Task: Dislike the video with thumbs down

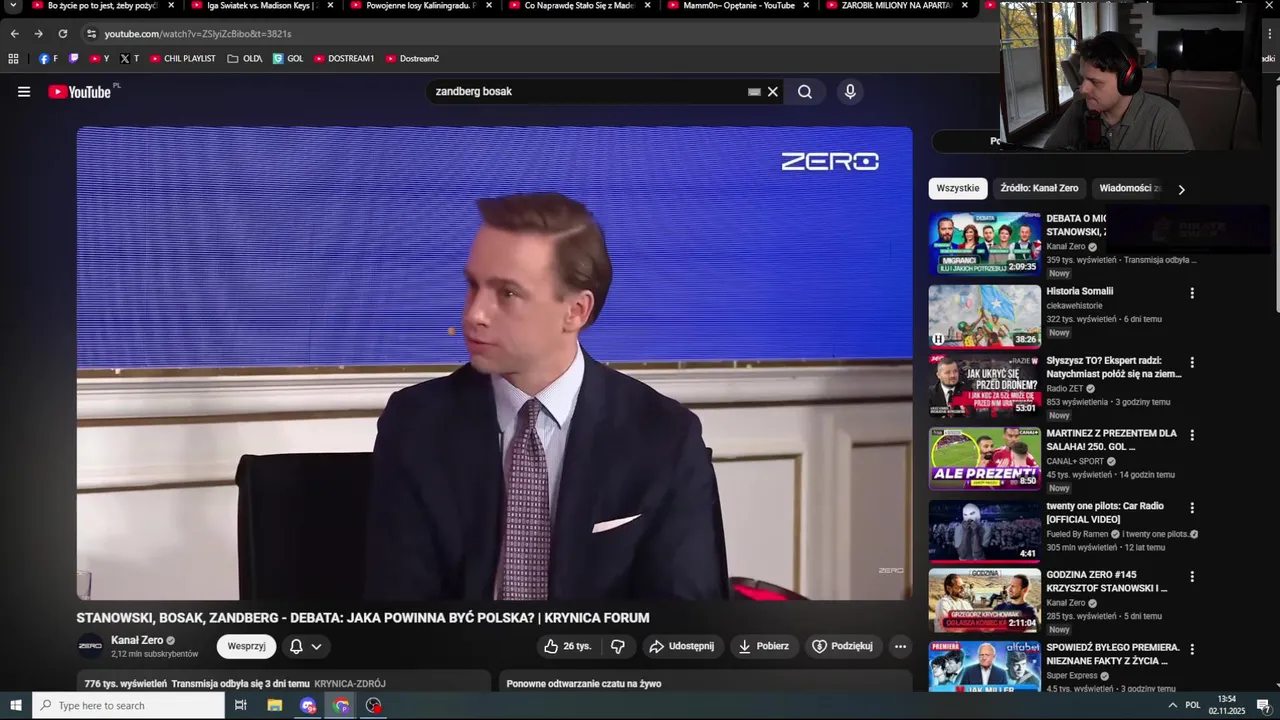Action: coord(618,646)
